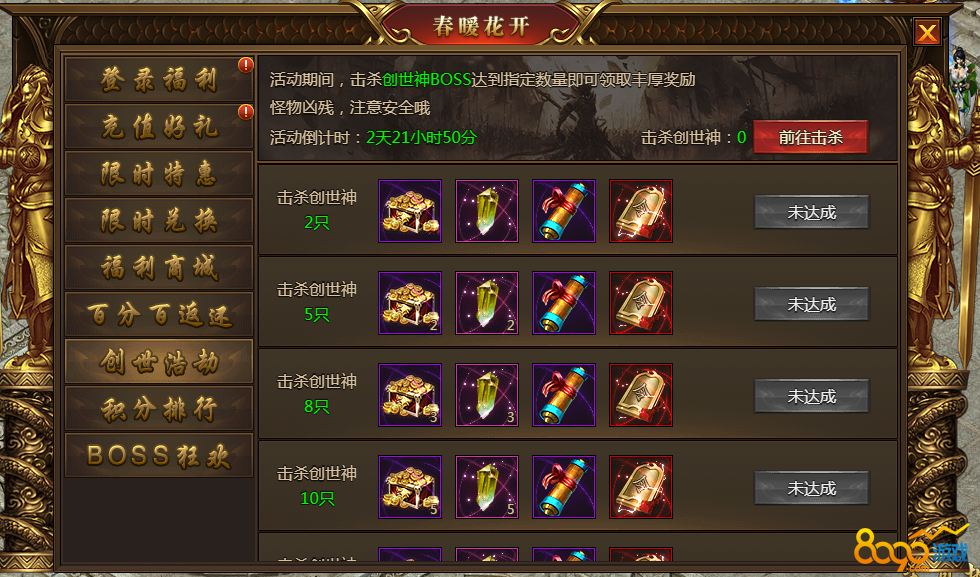The height and width of the screenshot is (577, 980).
Task: Click scroll reward icon in 8只 row
Action: point(564,394)
